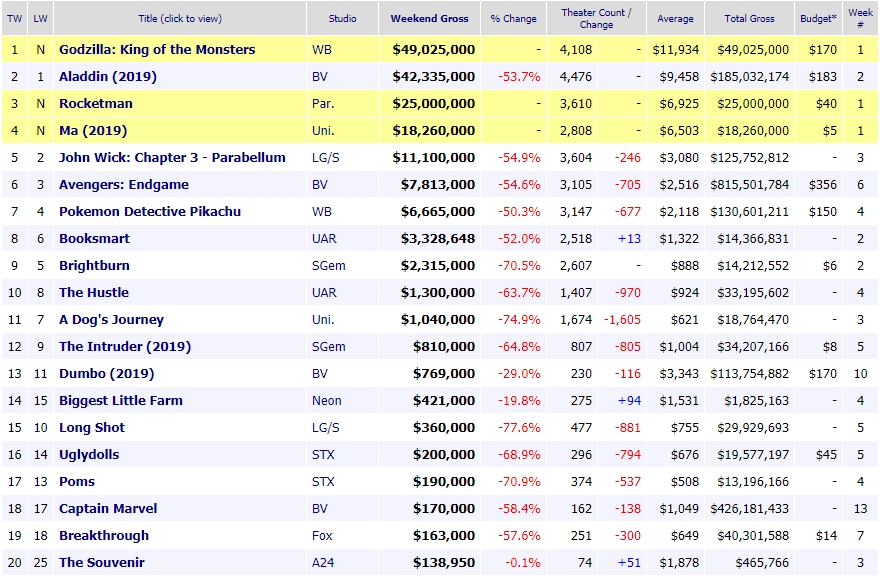Image resolution: width=880 pixels, height=576 pixels.
Task: Open the 'A Dog's Journey' title link
Action: point(112,319)
